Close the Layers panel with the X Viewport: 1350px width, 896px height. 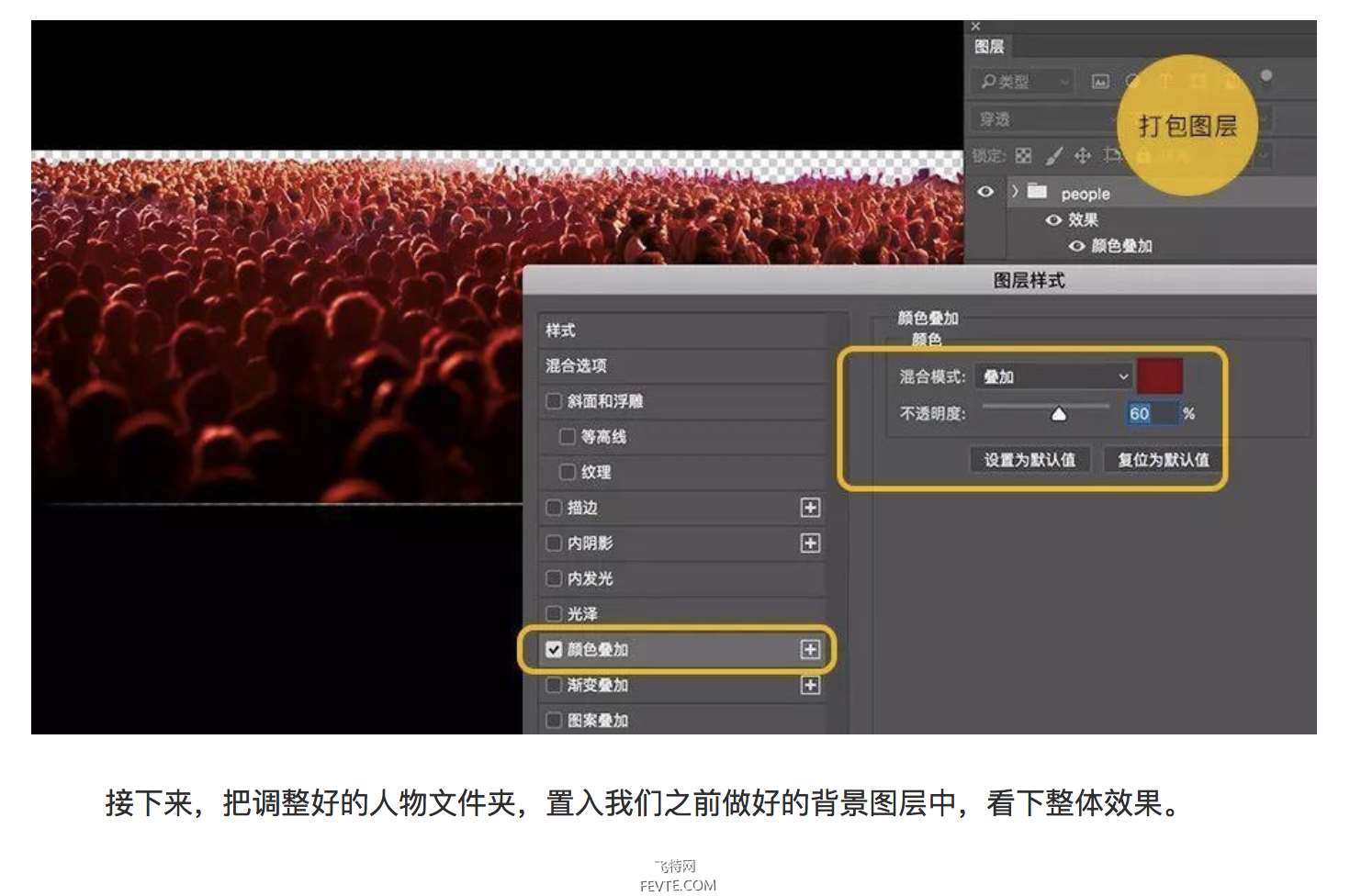pos(975,26)
